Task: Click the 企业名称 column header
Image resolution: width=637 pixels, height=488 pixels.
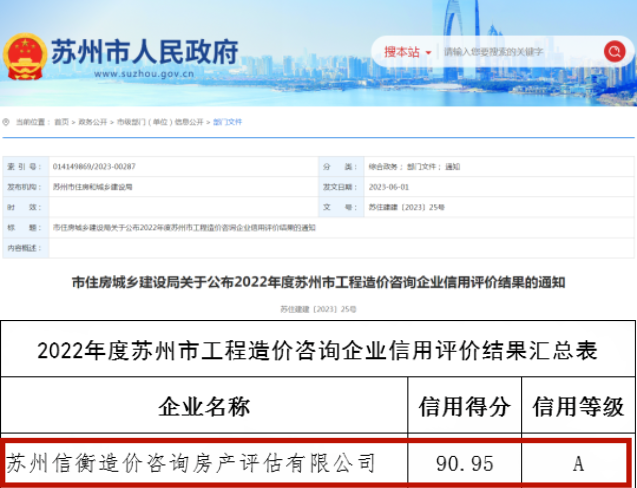Action: [204, 406]
